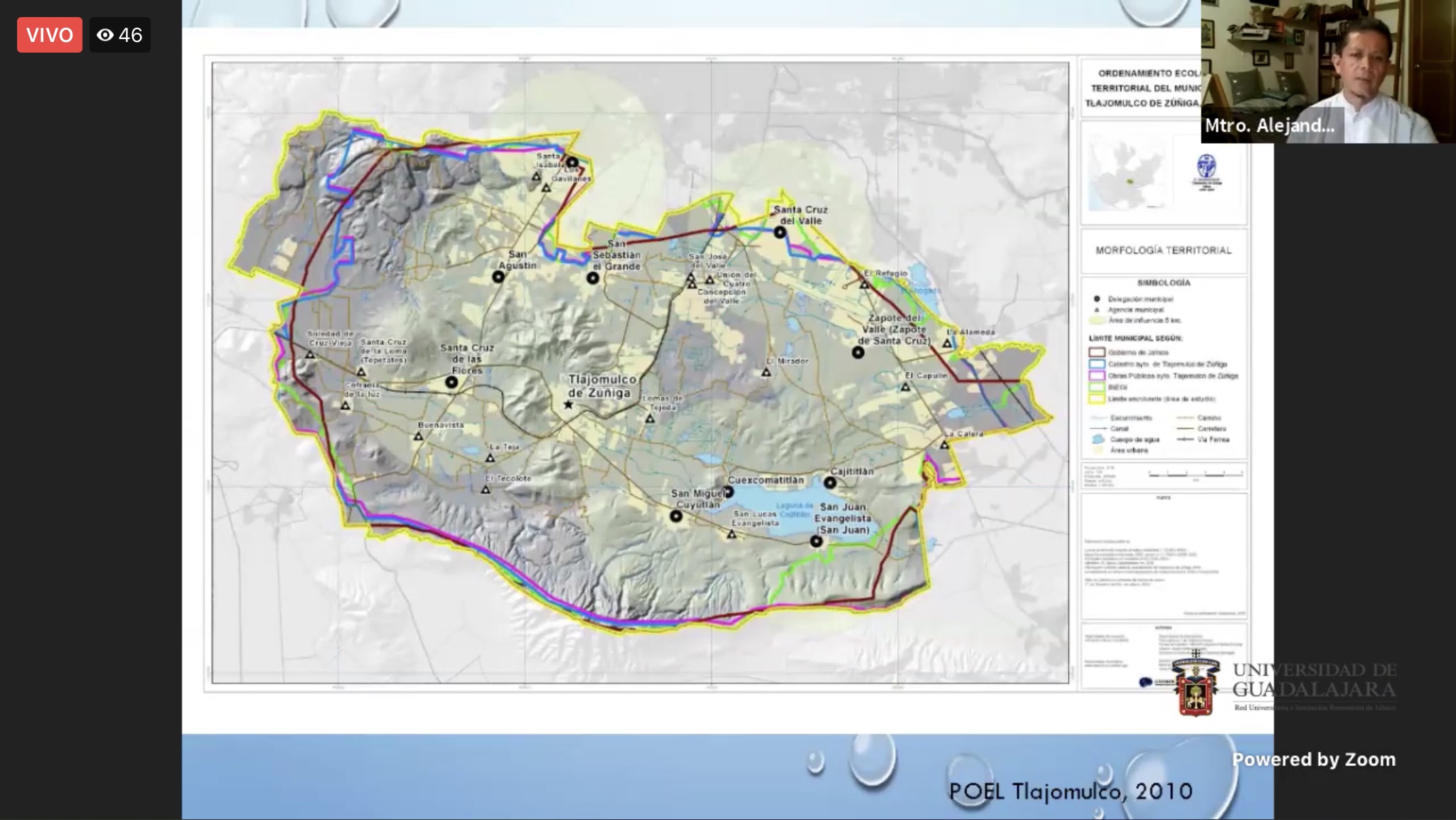Click the Jalisco locator inset map
The height and width of the screenshot is (820, 1456).
coord(1128,175)
